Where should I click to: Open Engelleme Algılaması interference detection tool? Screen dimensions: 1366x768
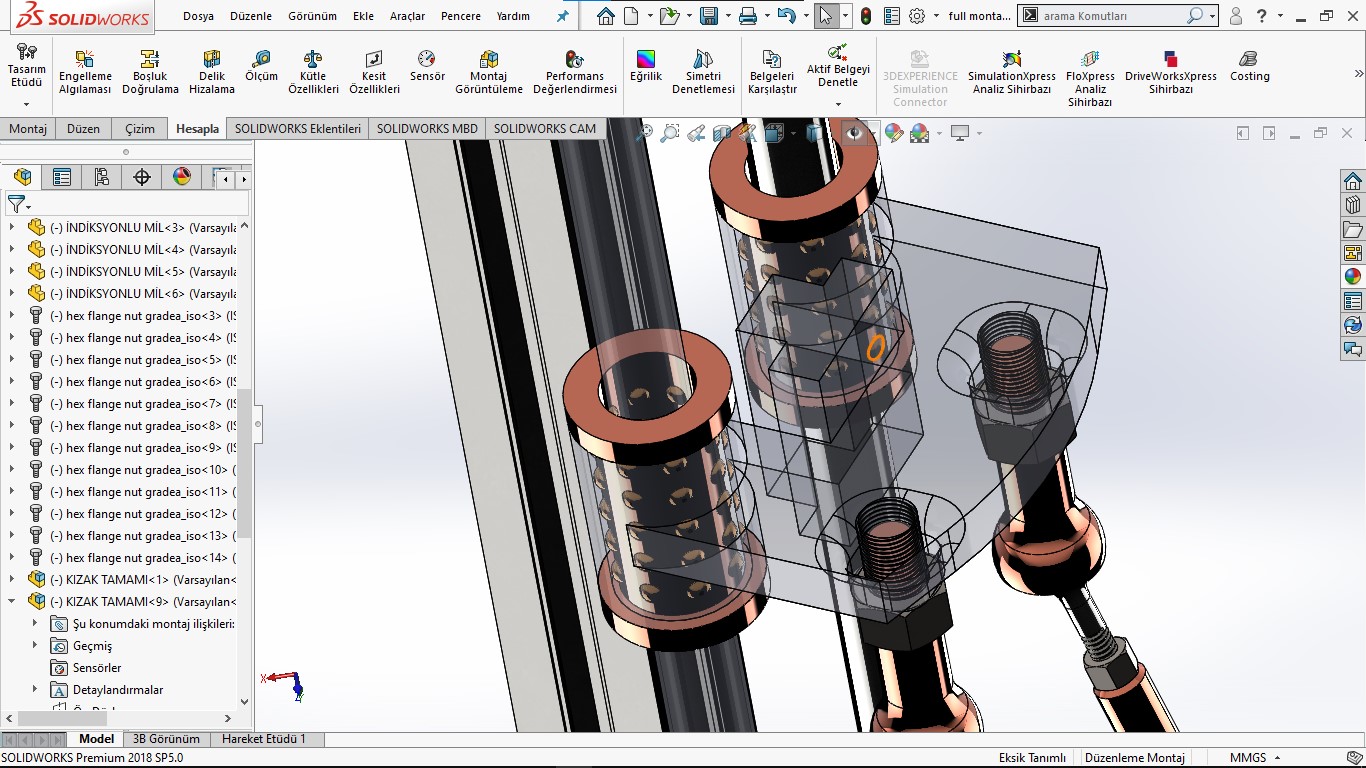[85, 72]
